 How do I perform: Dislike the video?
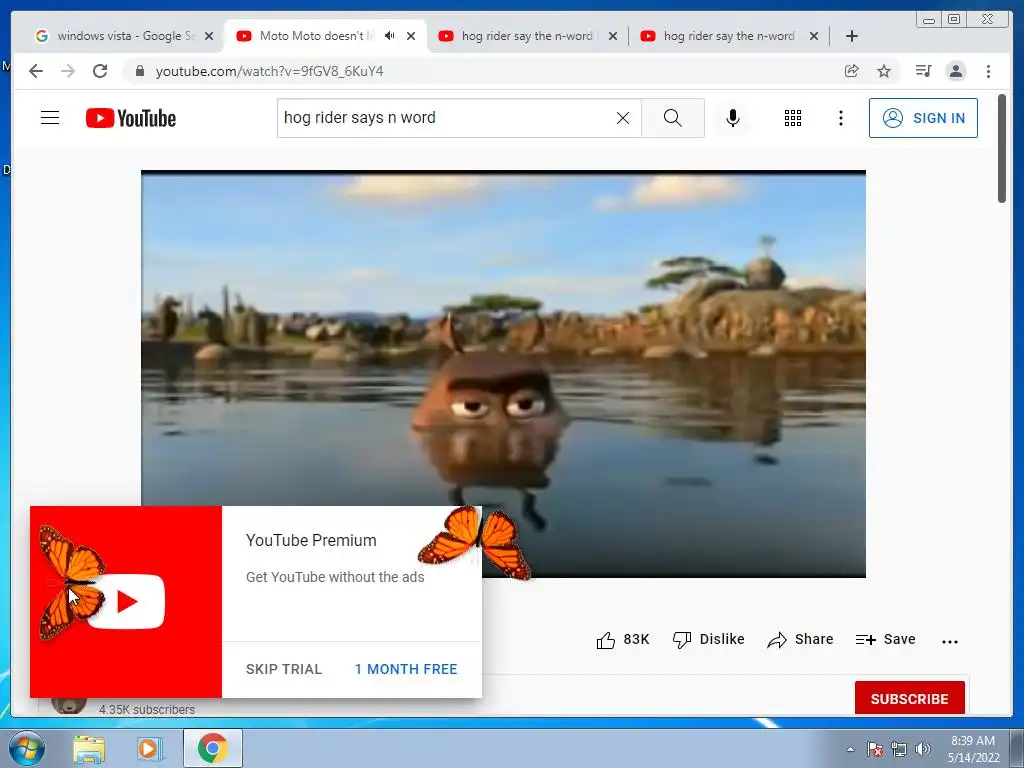(709, 640)
